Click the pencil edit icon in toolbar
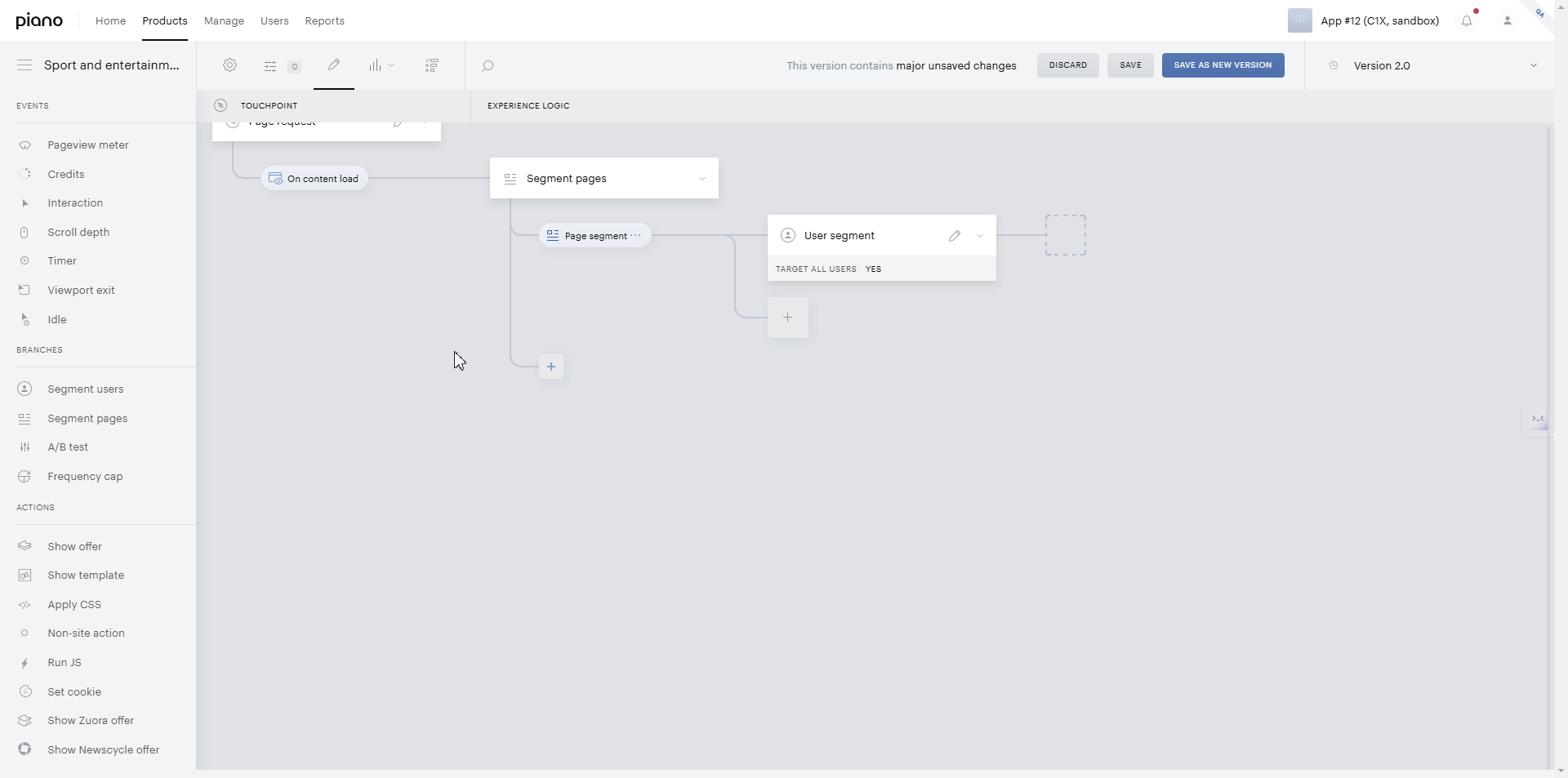The image size is (1568, 778). point(334,65)
